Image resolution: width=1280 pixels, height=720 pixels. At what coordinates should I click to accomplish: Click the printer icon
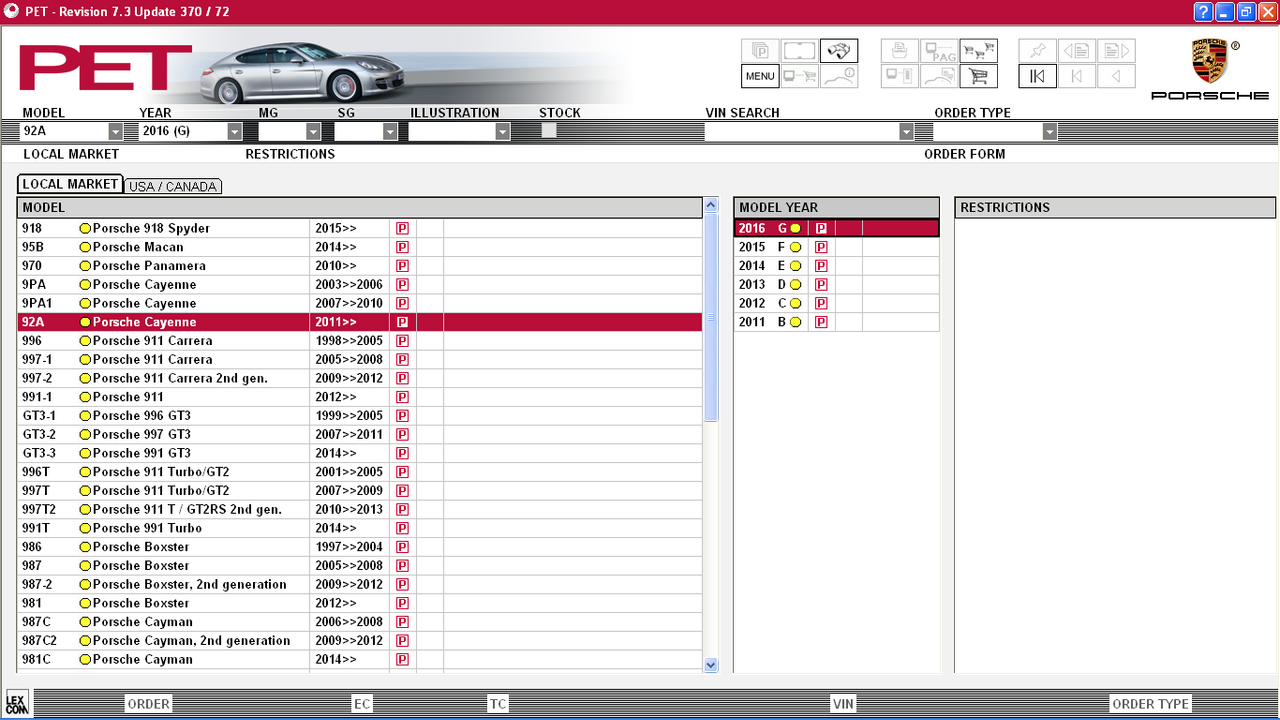[x=900, y=51]
